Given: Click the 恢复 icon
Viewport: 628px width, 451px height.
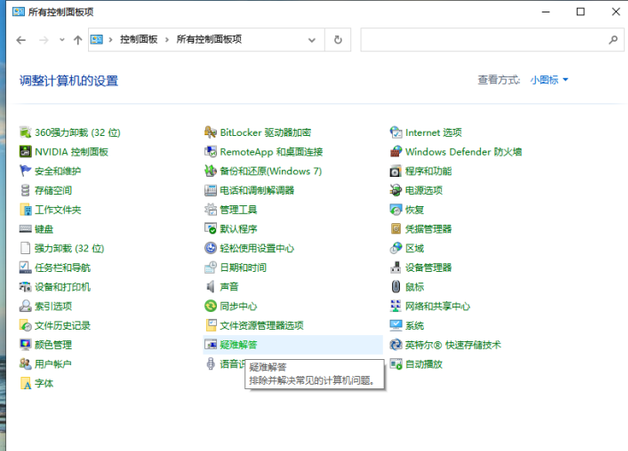Looking at the screenshot, I should point(396,209).
